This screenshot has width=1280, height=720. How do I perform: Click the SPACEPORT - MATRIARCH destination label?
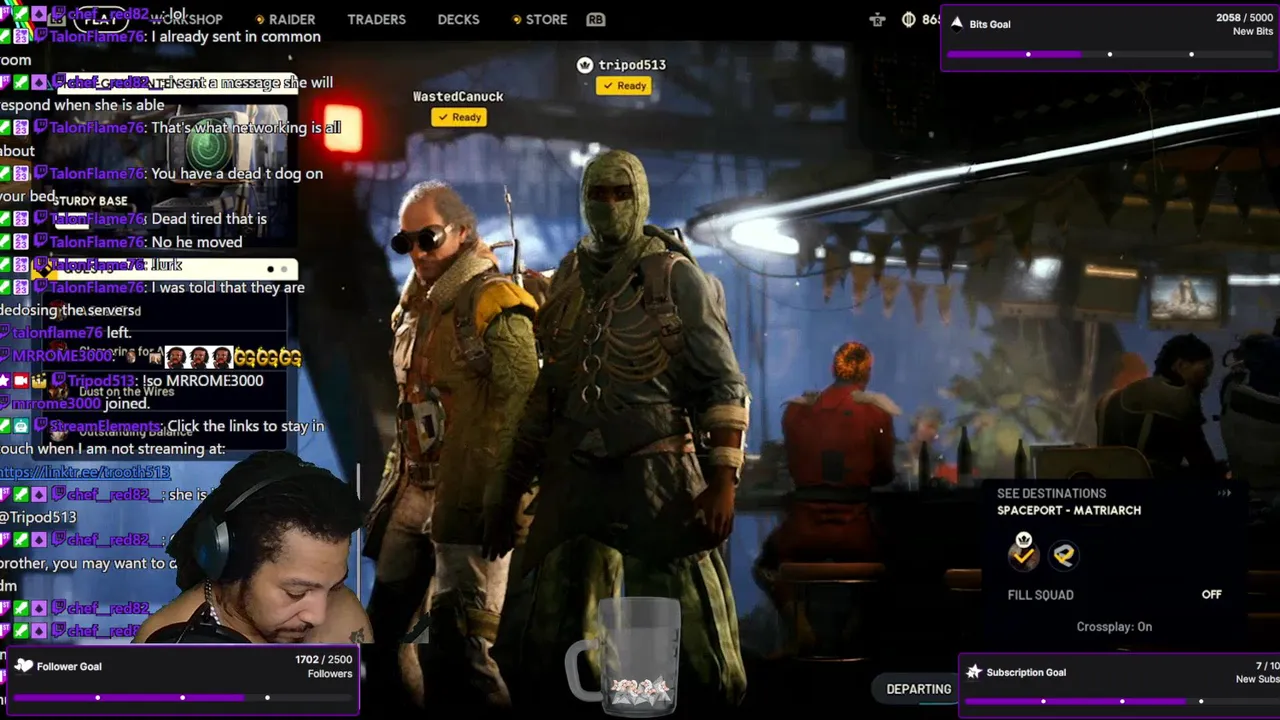[1069, 510]
